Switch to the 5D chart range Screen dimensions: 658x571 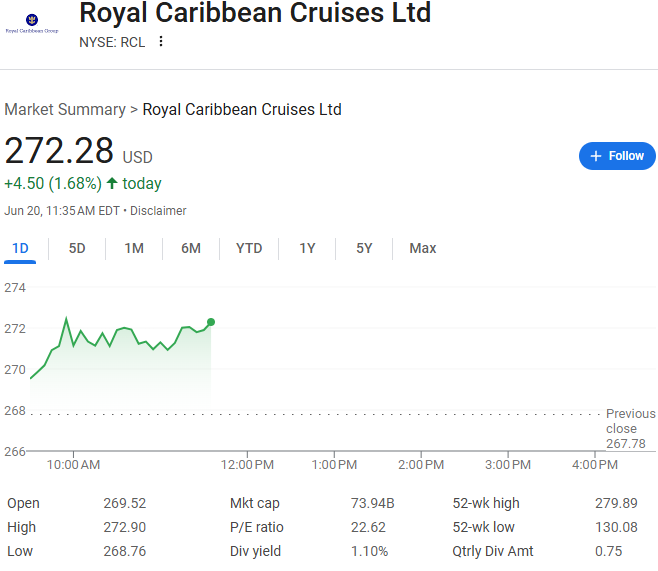click(x=77, y=248)
